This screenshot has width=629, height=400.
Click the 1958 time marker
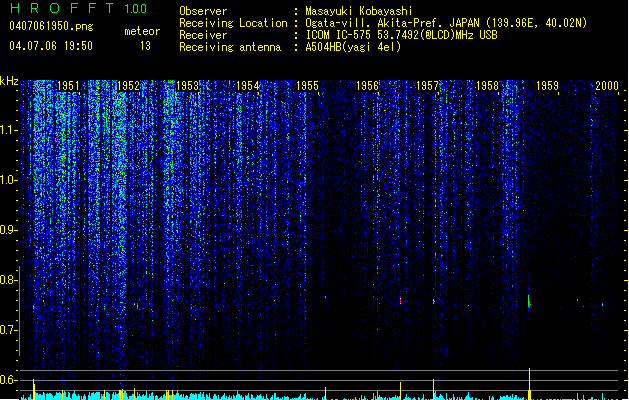pyautogui.click(x=487, y=86)
